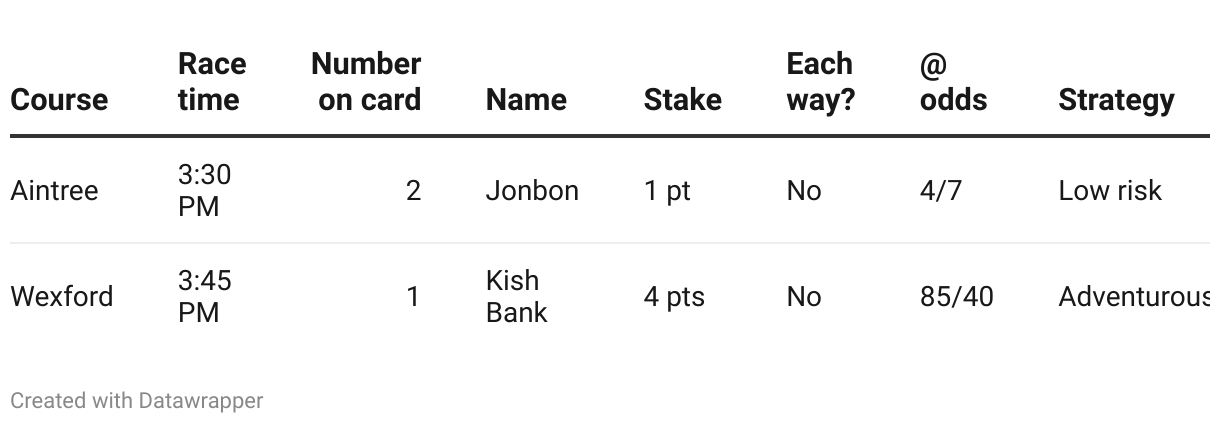The image size is (1220, 424).
Task: Select the 3:45 PM race time
Action: tap(204, 297)
